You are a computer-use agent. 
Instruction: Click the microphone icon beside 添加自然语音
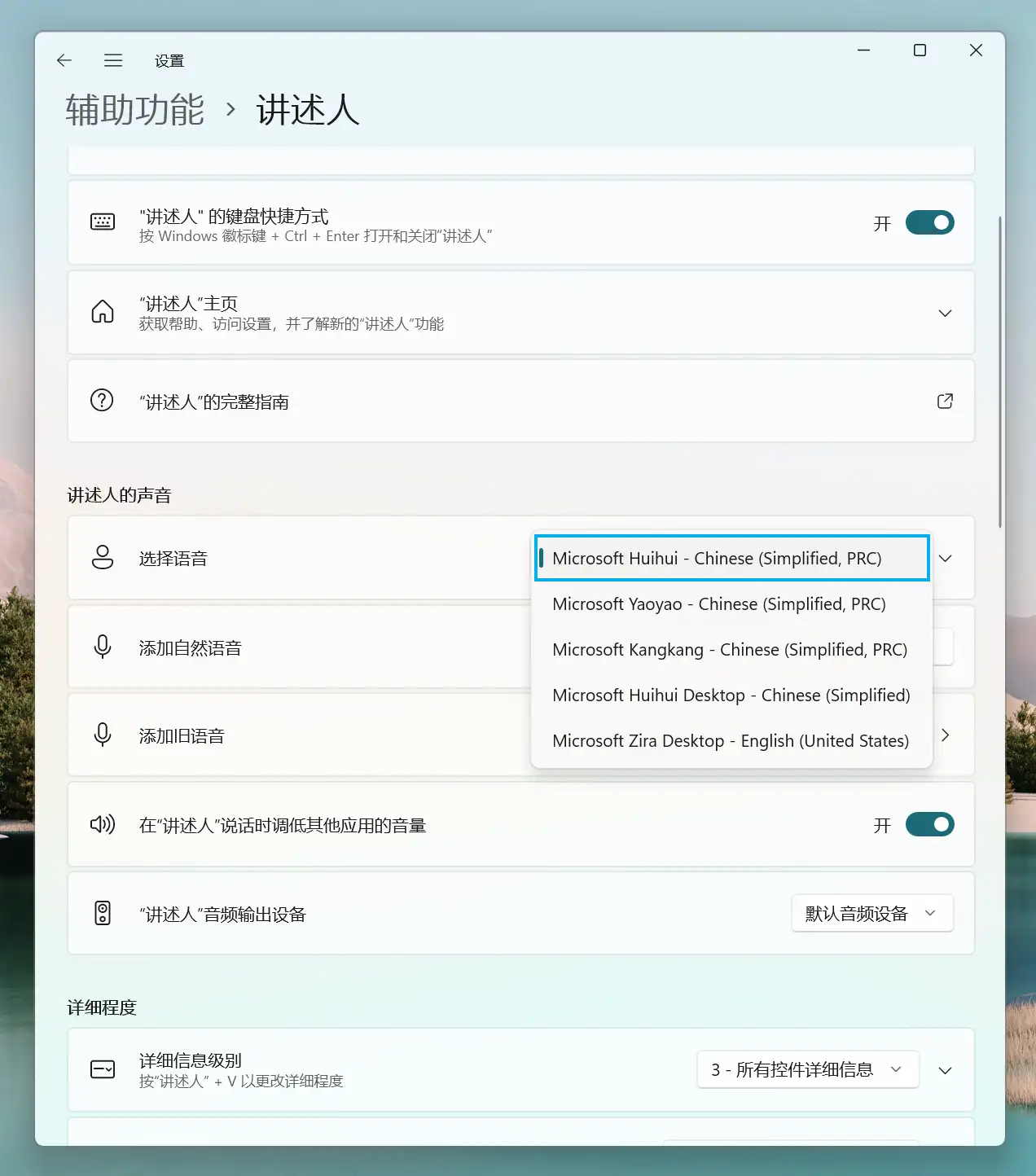(x=103, y=647)
